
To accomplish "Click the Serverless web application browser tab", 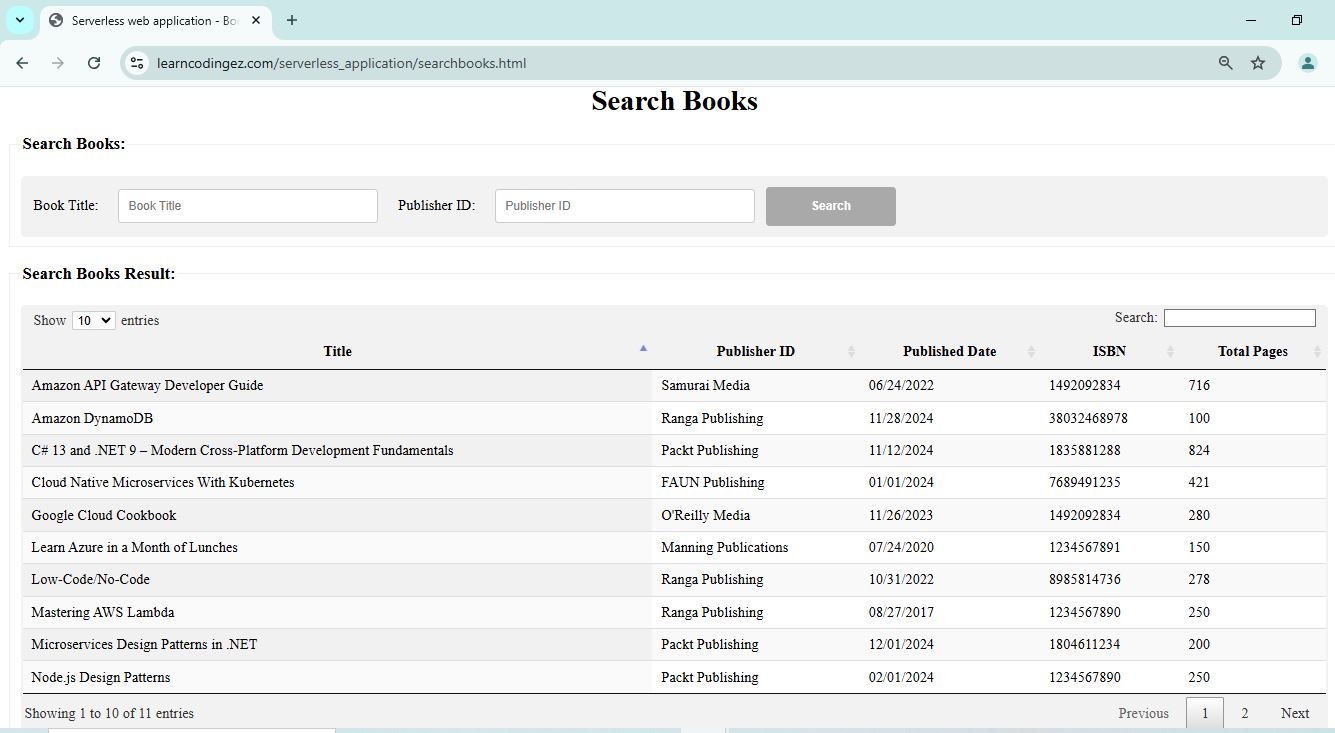I will click(x=155, y=20).
